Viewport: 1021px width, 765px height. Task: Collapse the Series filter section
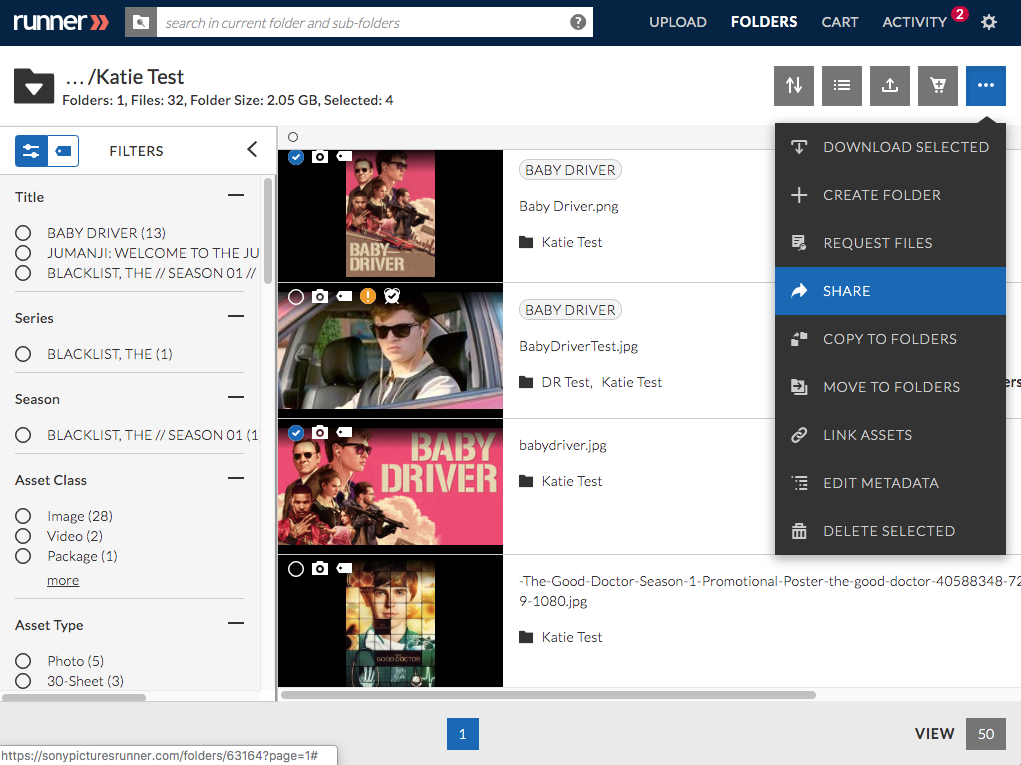[x=236, y=316]
